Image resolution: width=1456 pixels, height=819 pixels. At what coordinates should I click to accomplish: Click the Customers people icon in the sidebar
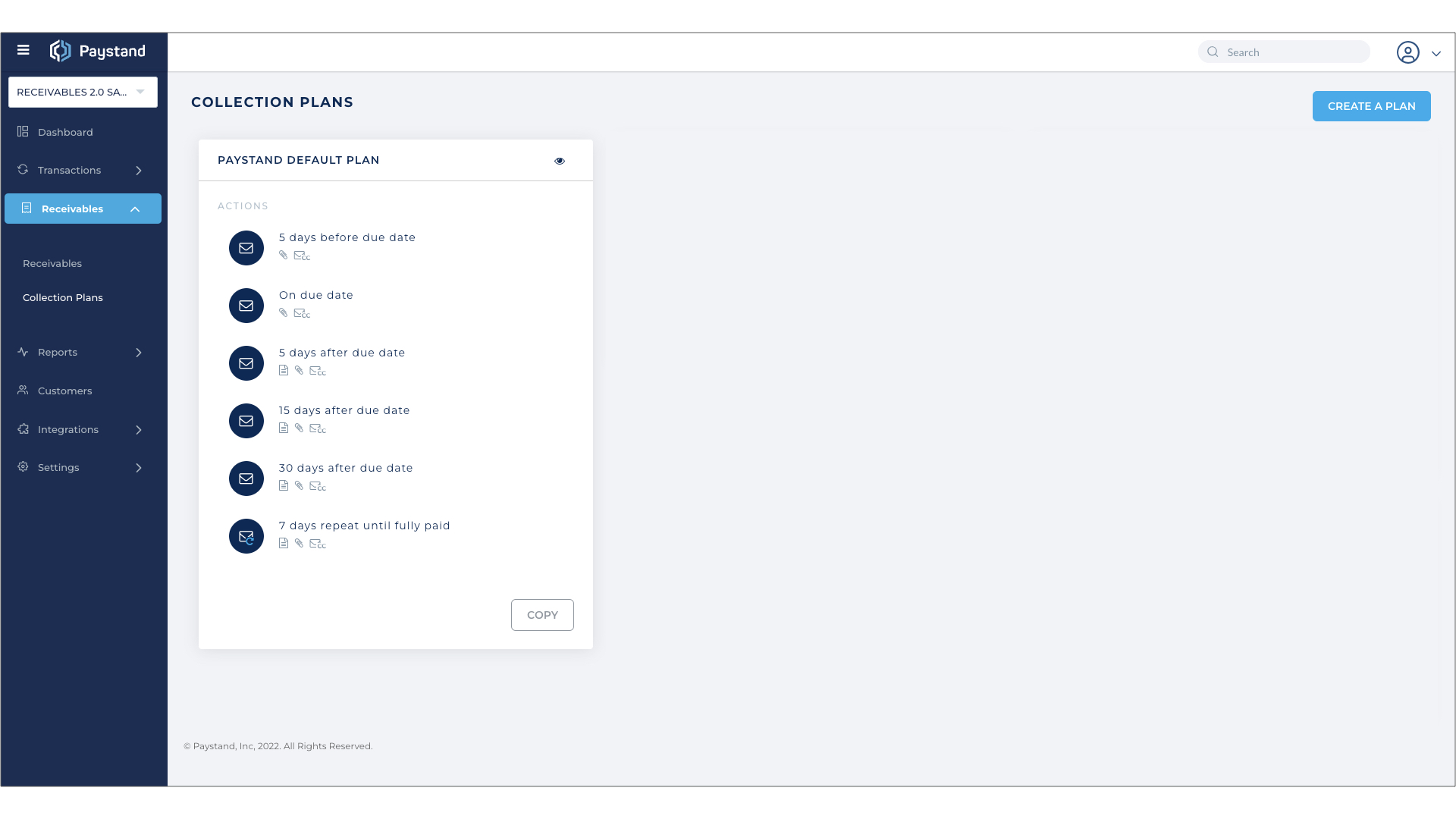(x=23, y=390)
